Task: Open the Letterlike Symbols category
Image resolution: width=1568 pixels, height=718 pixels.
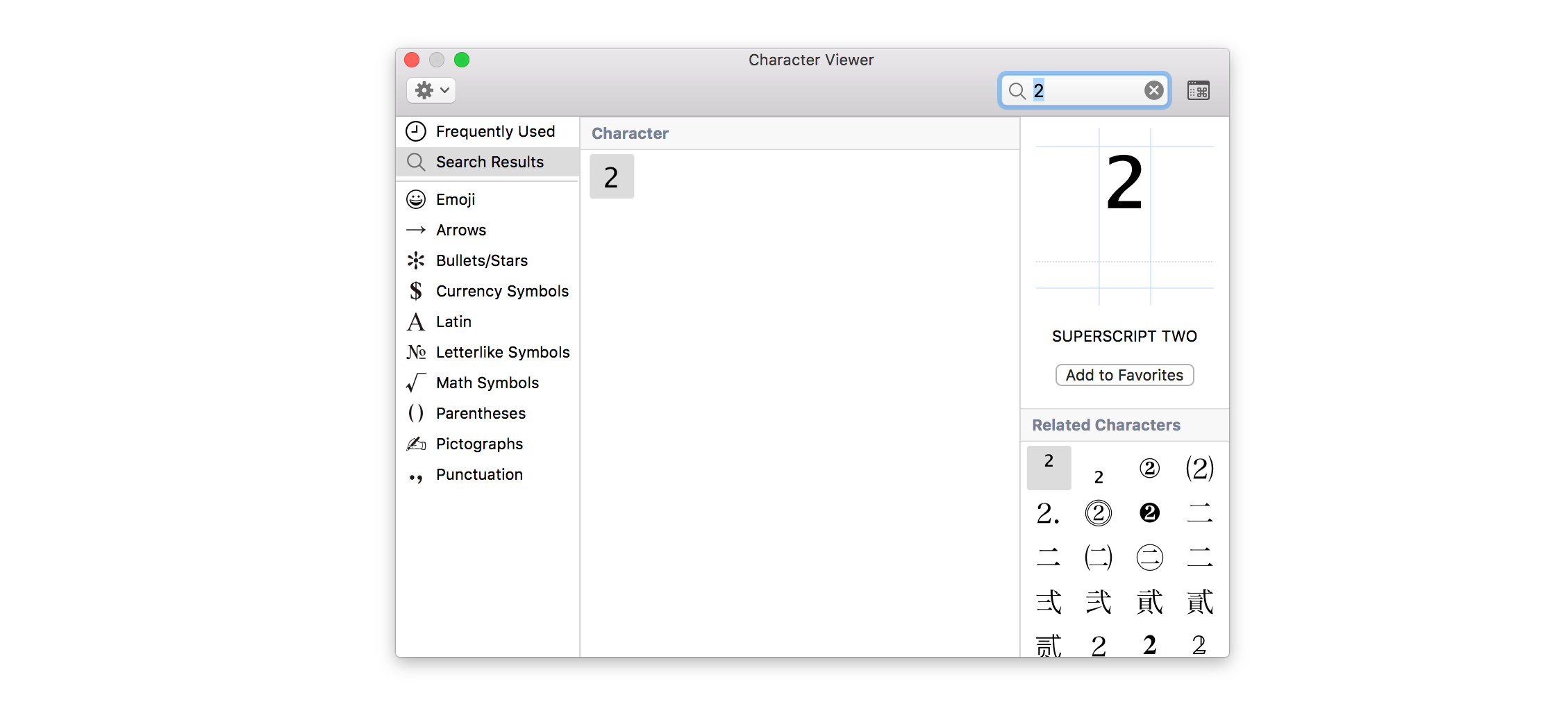Action: click(503, 352)
